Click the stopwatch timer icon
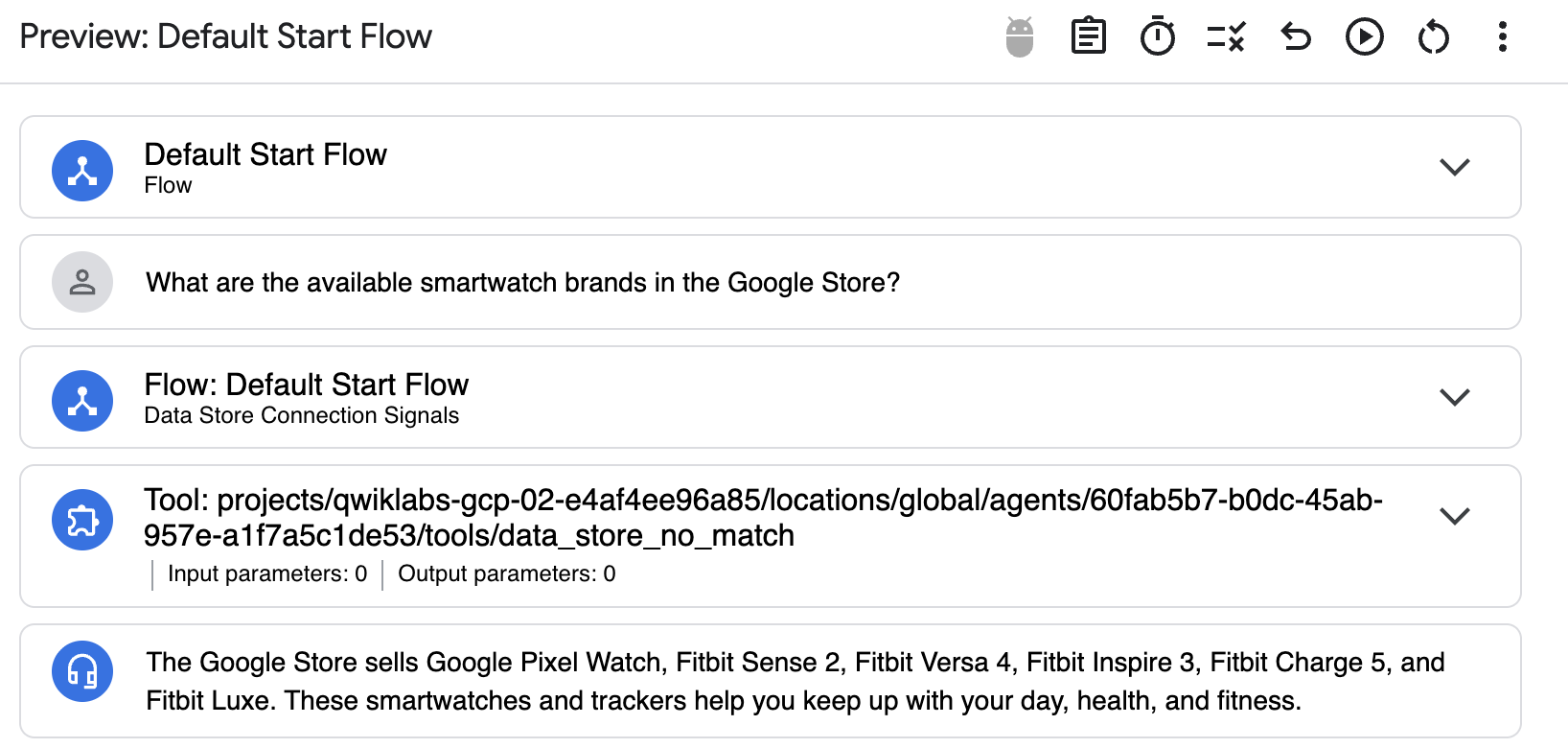 coord(1157,37)
